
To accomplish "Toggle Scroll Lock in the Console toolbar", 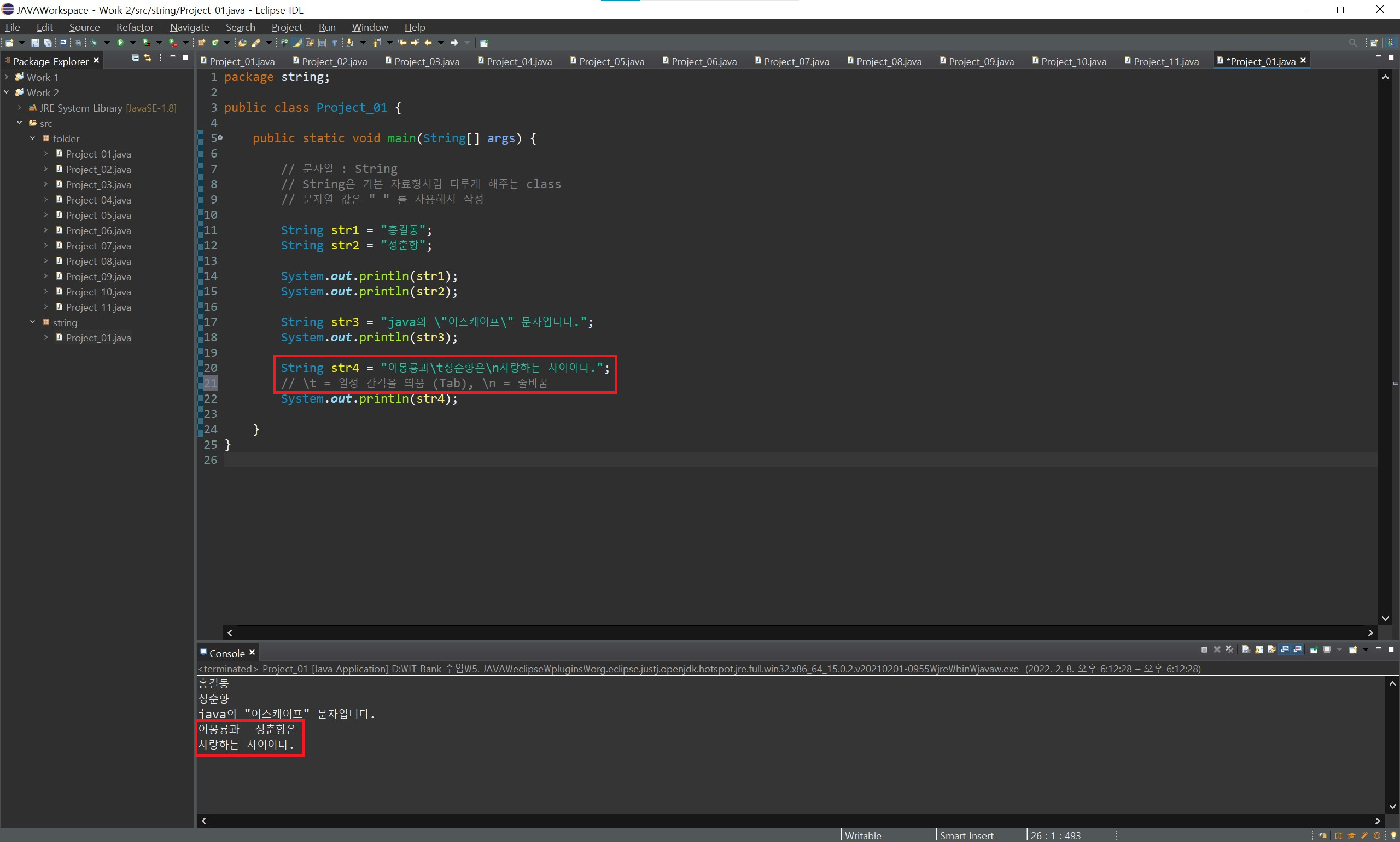I will click(1259, 649).
